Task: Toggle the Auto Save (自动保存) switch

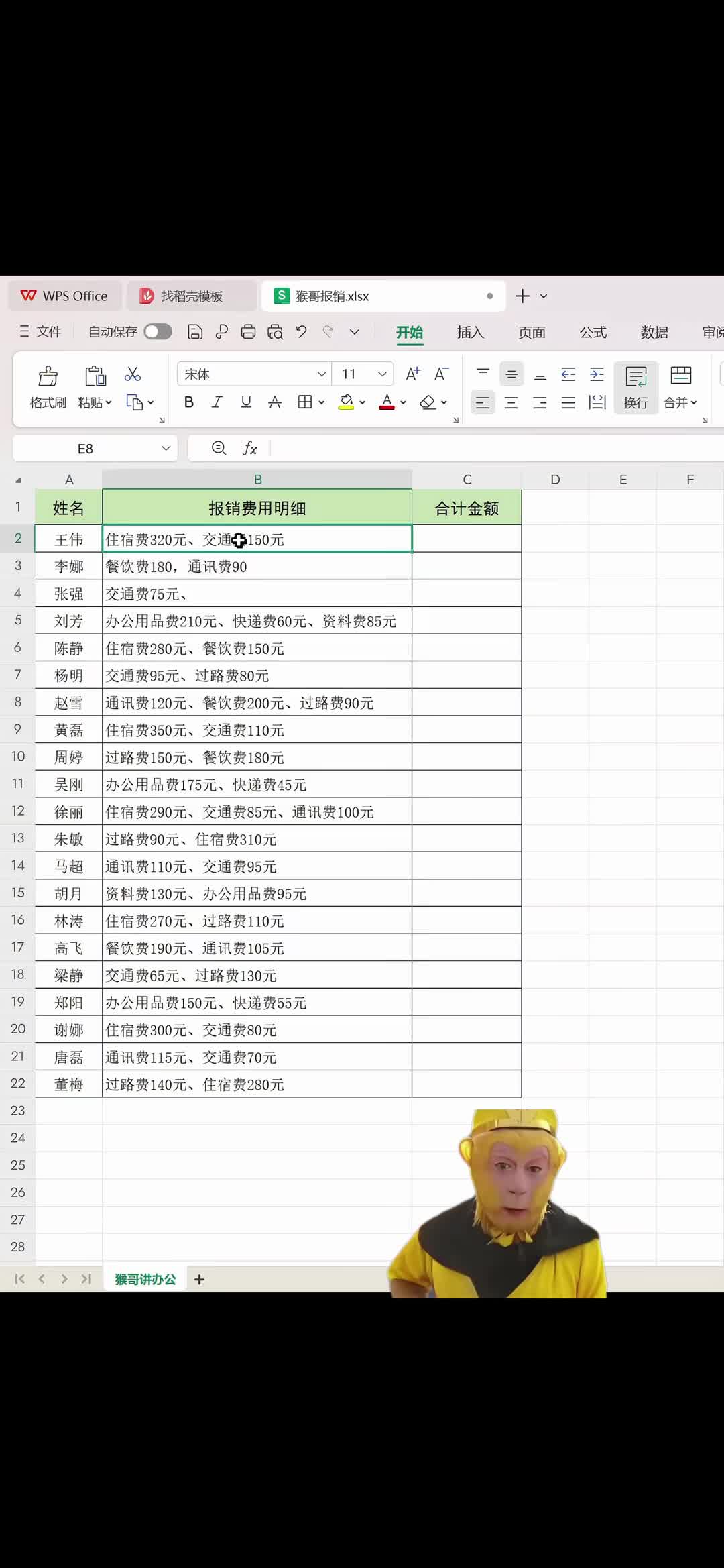Action: point(158,331)
